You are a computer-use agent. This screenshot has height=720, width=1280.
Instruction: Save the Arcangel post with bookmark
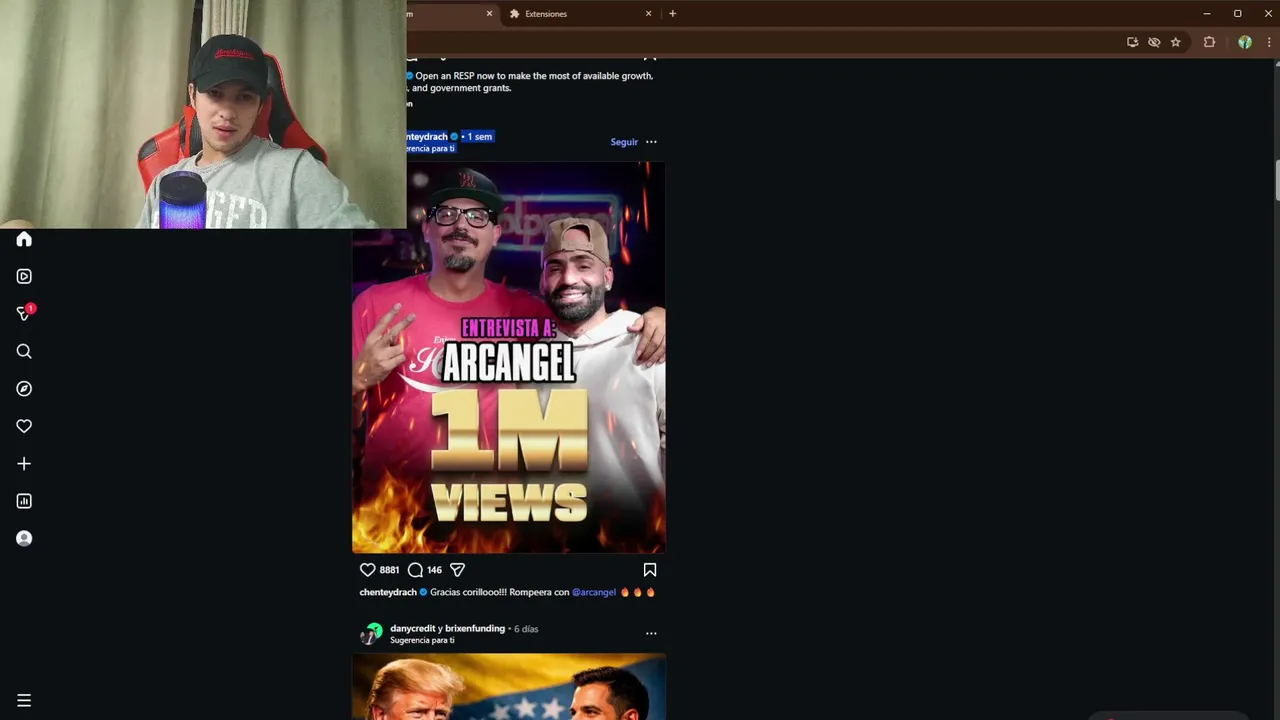point(650,570)
